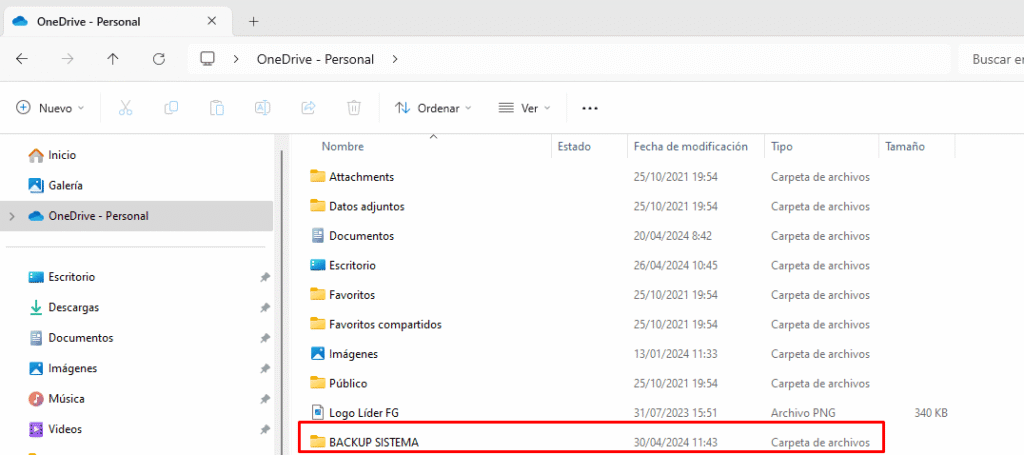The height and width of the screenshot is (455, 1024).
Task: Select the BACKUP SISTEMA folder
Action: (x=373, y=442)
